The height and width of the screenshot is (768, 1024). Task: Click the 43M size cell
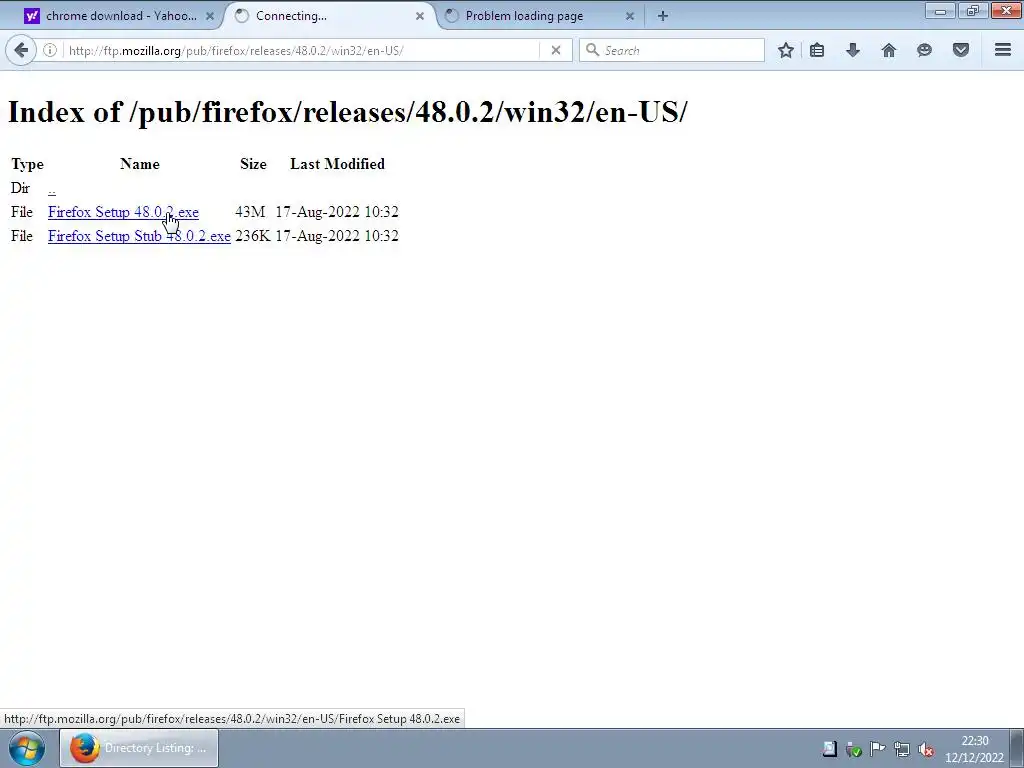(250, 212)
